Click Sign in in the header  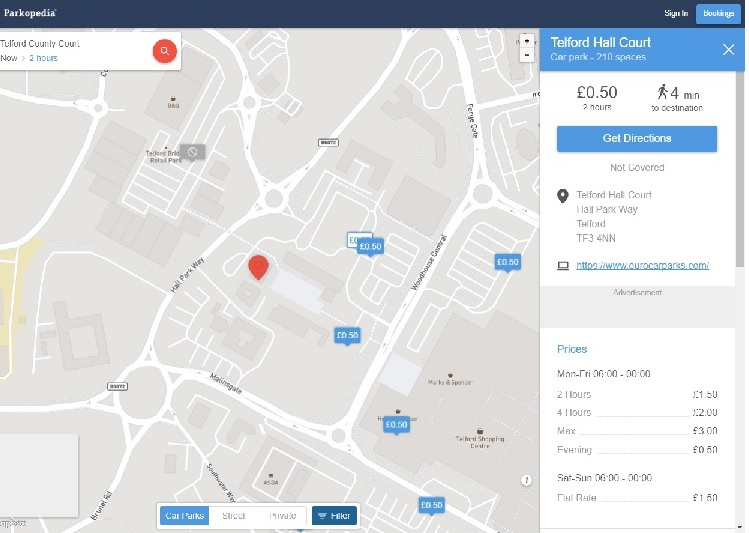[677, 13]
